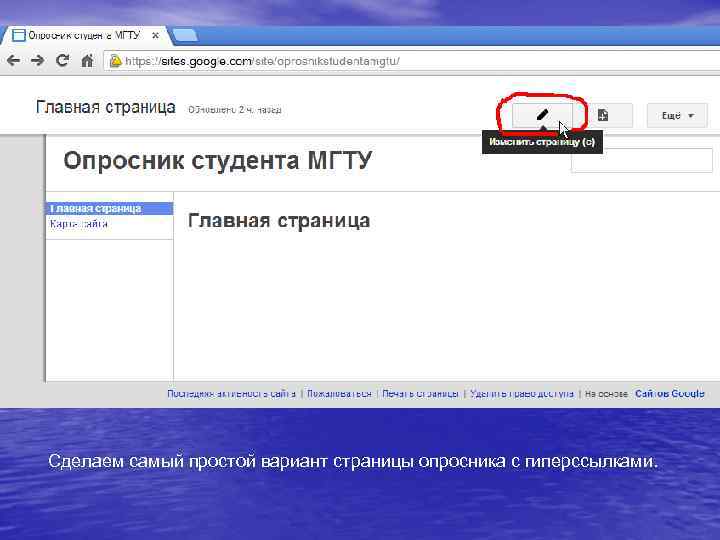Screen dimensions: 720x540
Task: Click Удалить право доступа link
Action: pos(522,394)
